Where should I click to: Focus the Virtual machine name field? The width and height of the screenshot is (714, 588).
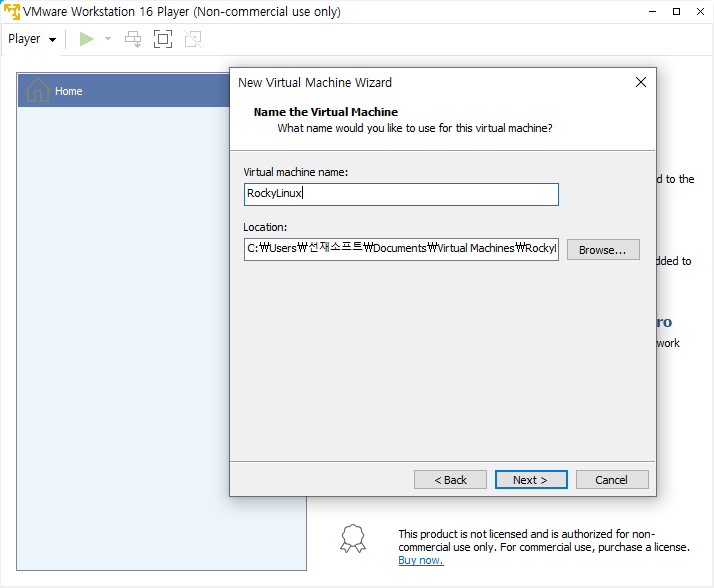click(x=401, y=194)
